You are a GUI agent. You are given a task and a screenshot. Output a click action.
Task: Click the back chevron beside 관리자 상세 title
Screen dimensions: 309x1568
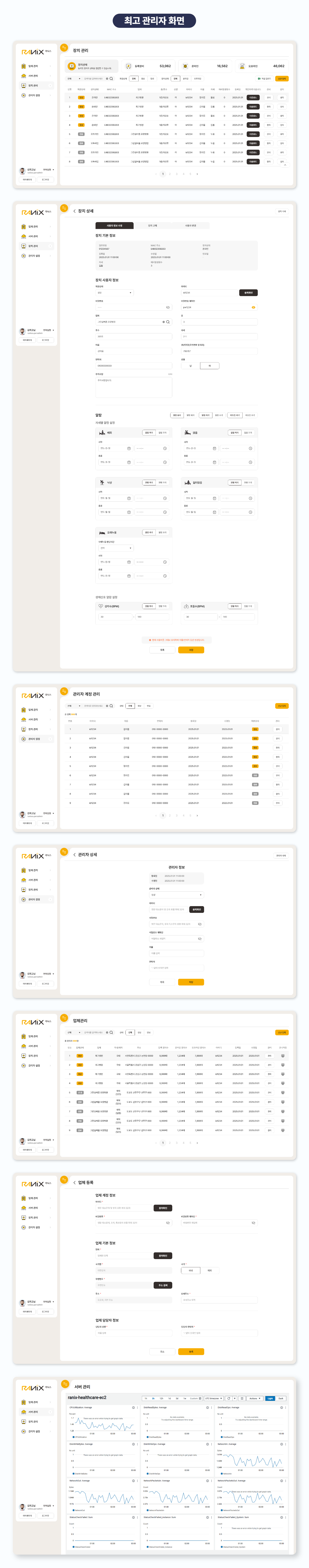[x=75, y=855]
